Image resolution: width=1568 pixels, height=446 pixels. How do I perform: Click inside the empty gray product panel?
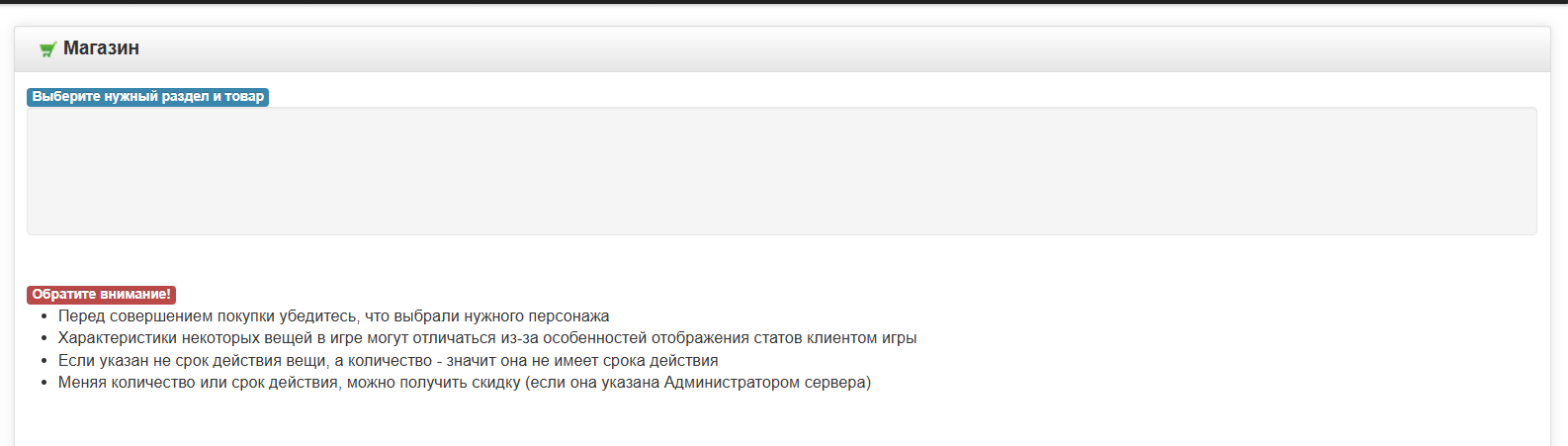pos(781,171)
